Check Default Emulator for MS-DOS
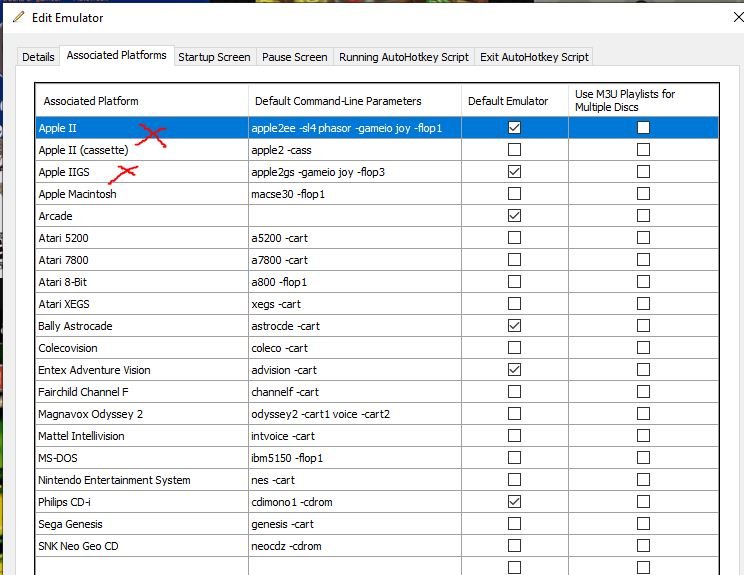The height and width of the screenshot is (575, 744). (514, 458)
